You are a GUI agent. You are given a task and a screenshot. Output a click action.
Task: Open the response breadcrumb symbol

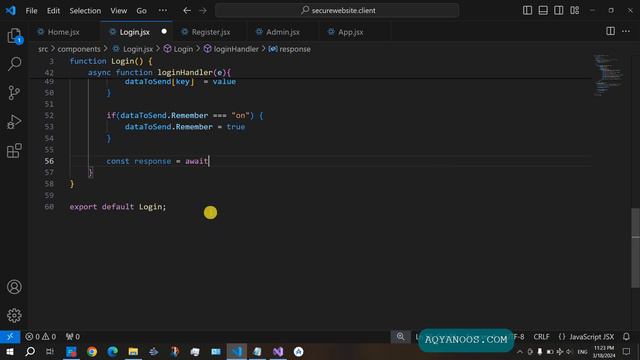[x=290, y=49]
